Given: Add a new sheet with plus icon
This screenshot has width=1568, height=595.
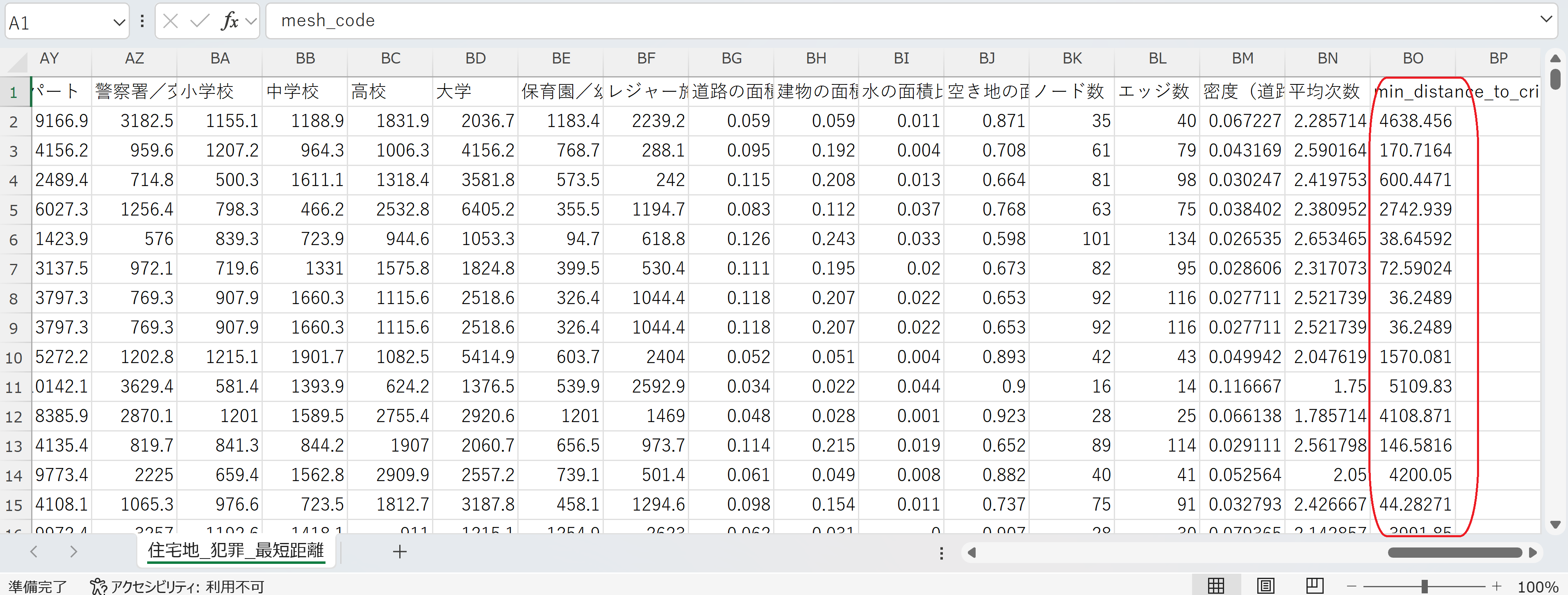Looking at the screenshot, I should pyautogui.click(x=400, y=552).
